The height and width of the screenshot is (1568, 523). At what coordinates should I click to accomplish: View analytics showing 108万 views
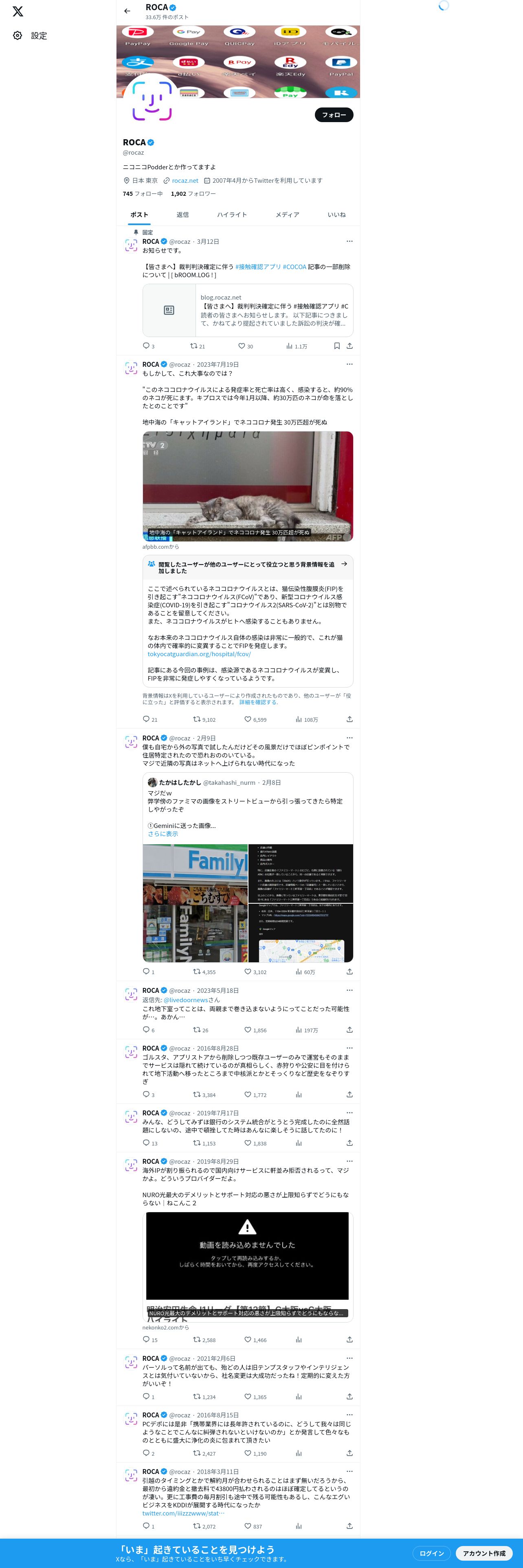[307, 719]
